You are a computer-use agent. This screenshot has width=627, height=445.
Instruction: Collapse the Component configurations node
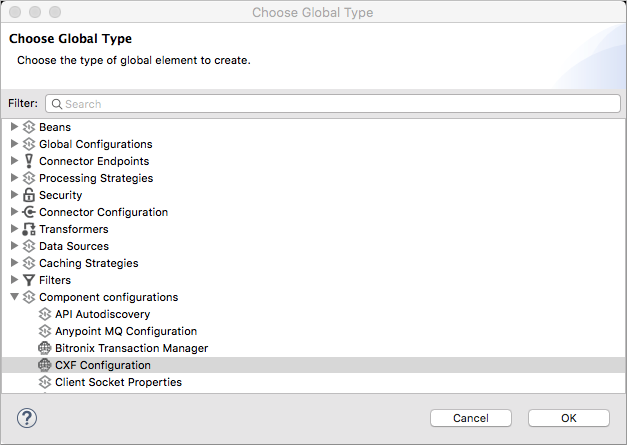tap(14, 297)
